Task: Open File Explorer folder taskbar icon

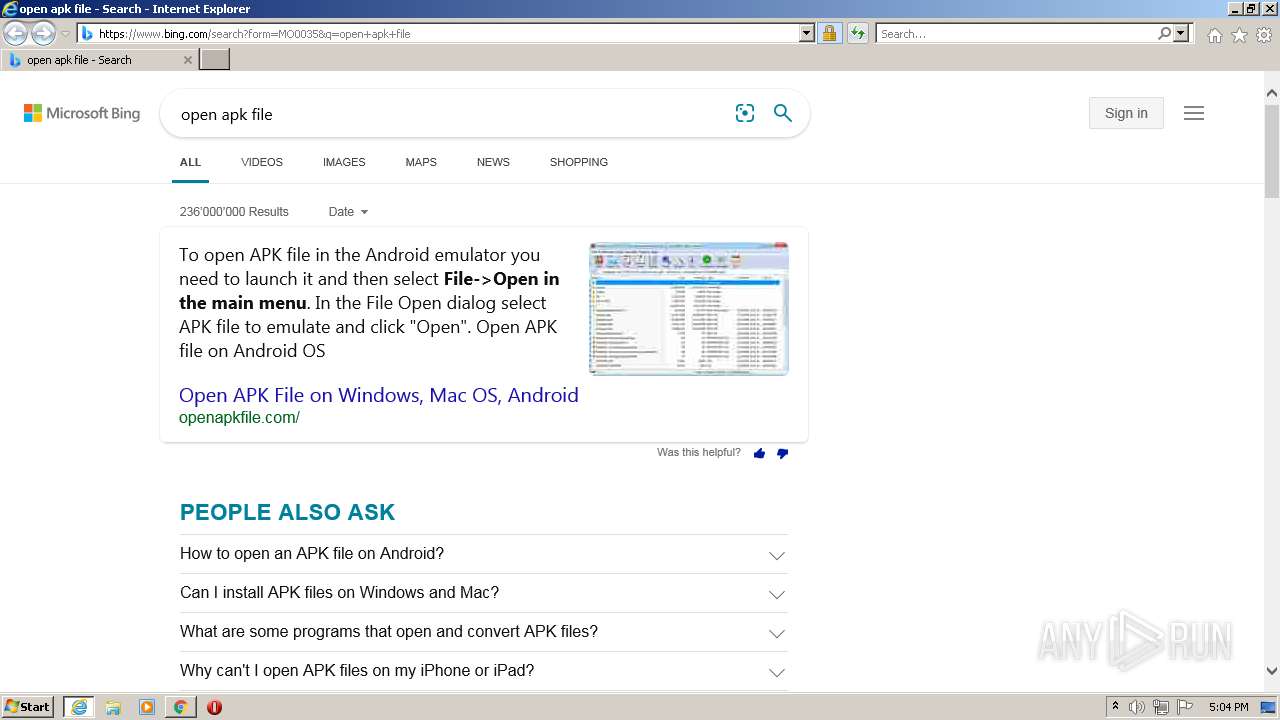Action: pyautogui.click(x=113, y=707)
